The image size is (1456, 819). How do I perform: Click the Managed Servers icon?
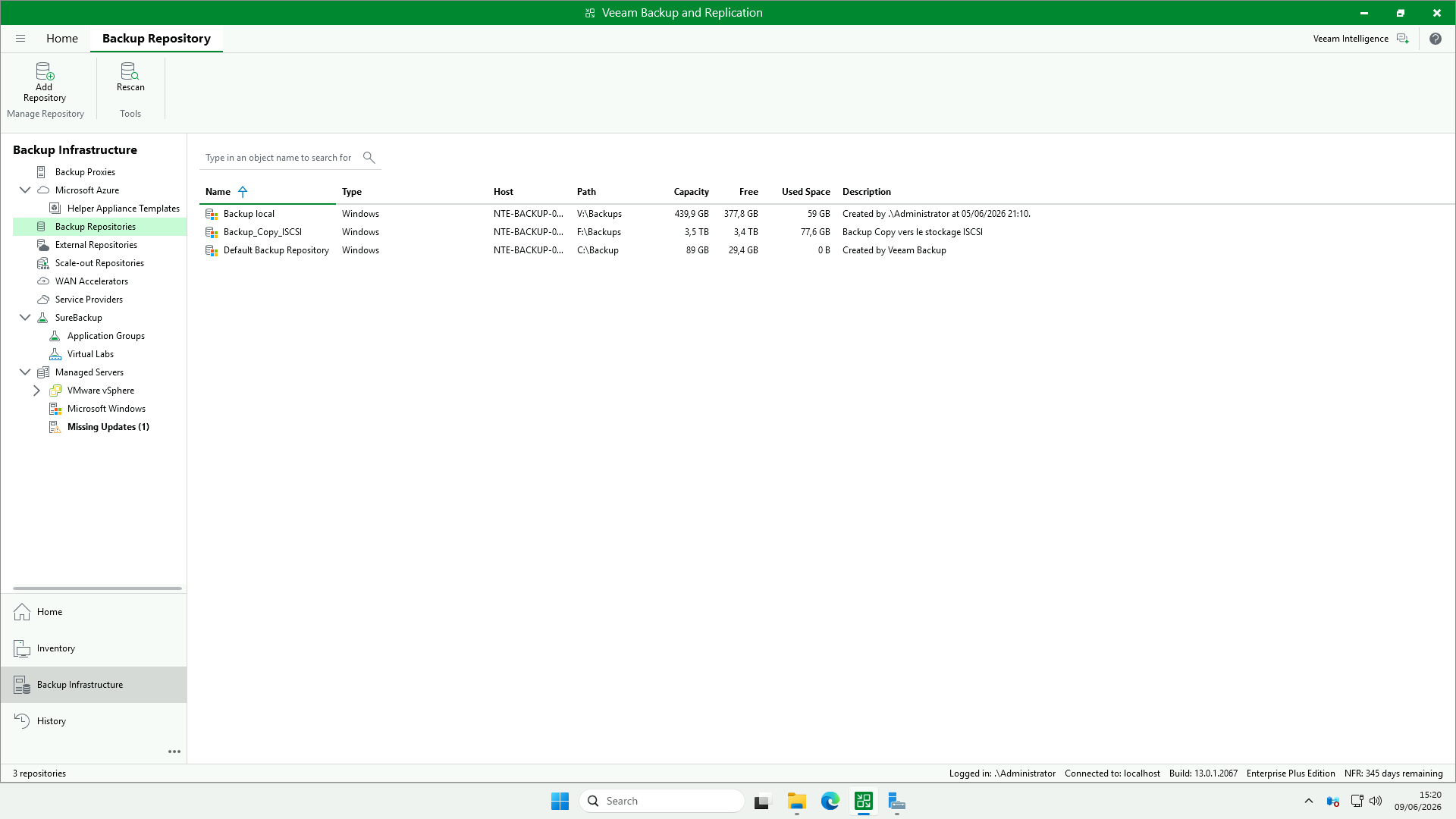[x=43, y=372]
